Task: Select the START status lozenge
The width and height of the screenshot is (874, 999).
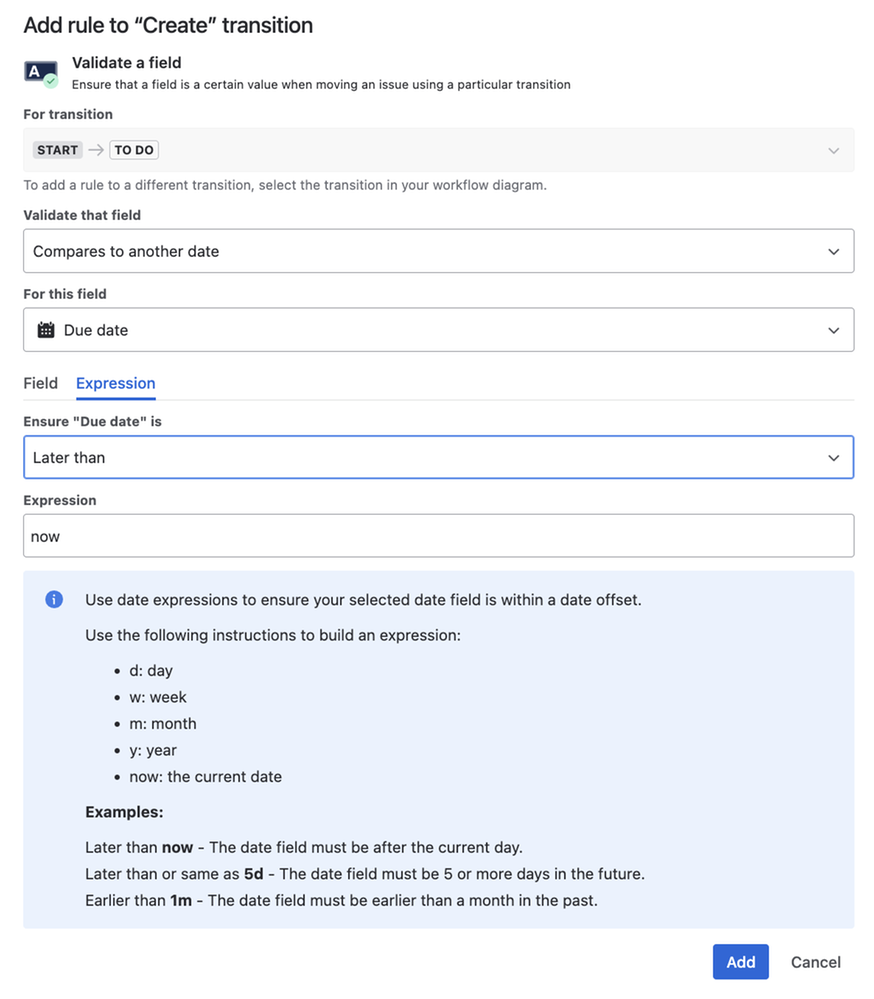Action: point(57,150)
